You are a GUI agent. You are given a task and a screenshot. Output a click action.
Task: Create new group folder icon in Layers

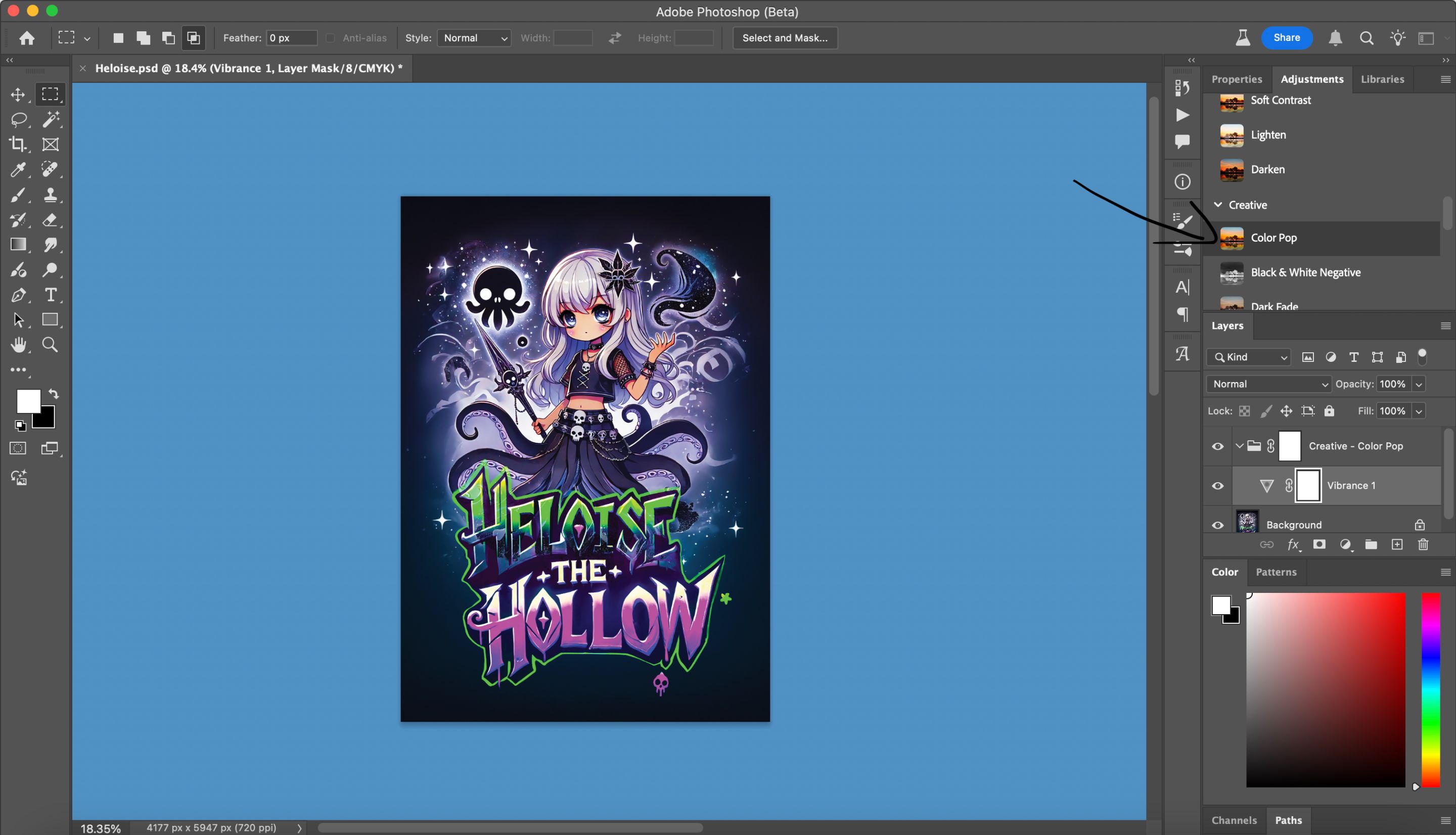(x=1371, y=545)
